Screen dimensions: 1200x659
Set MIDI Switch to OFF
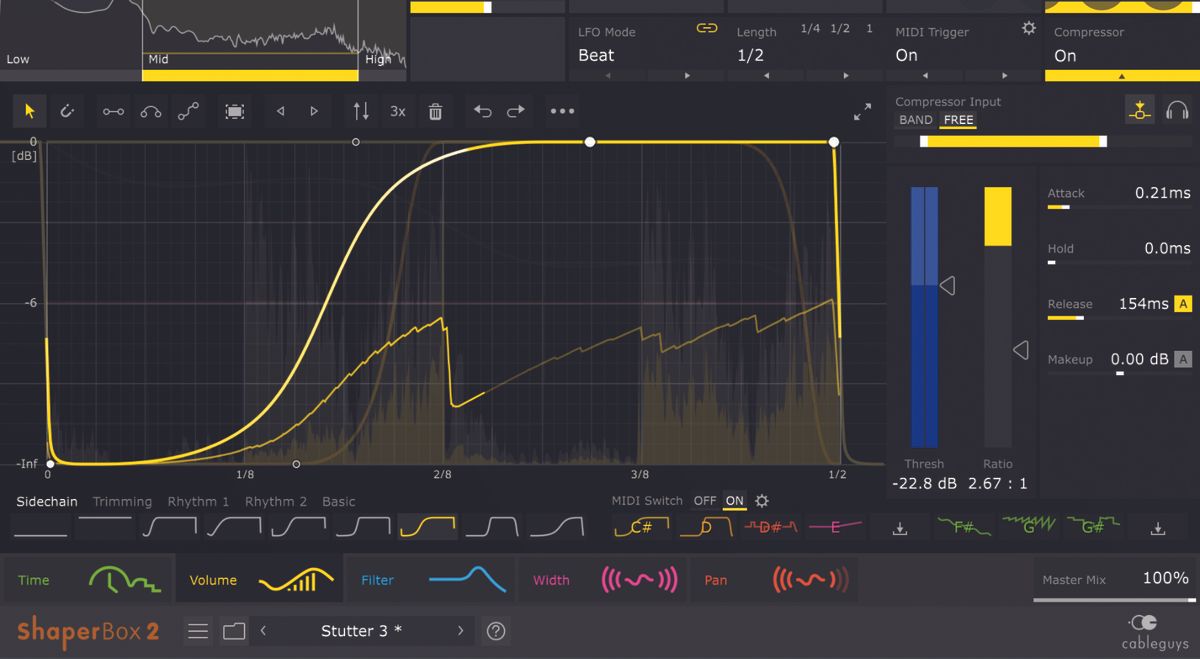click(705, 501)
